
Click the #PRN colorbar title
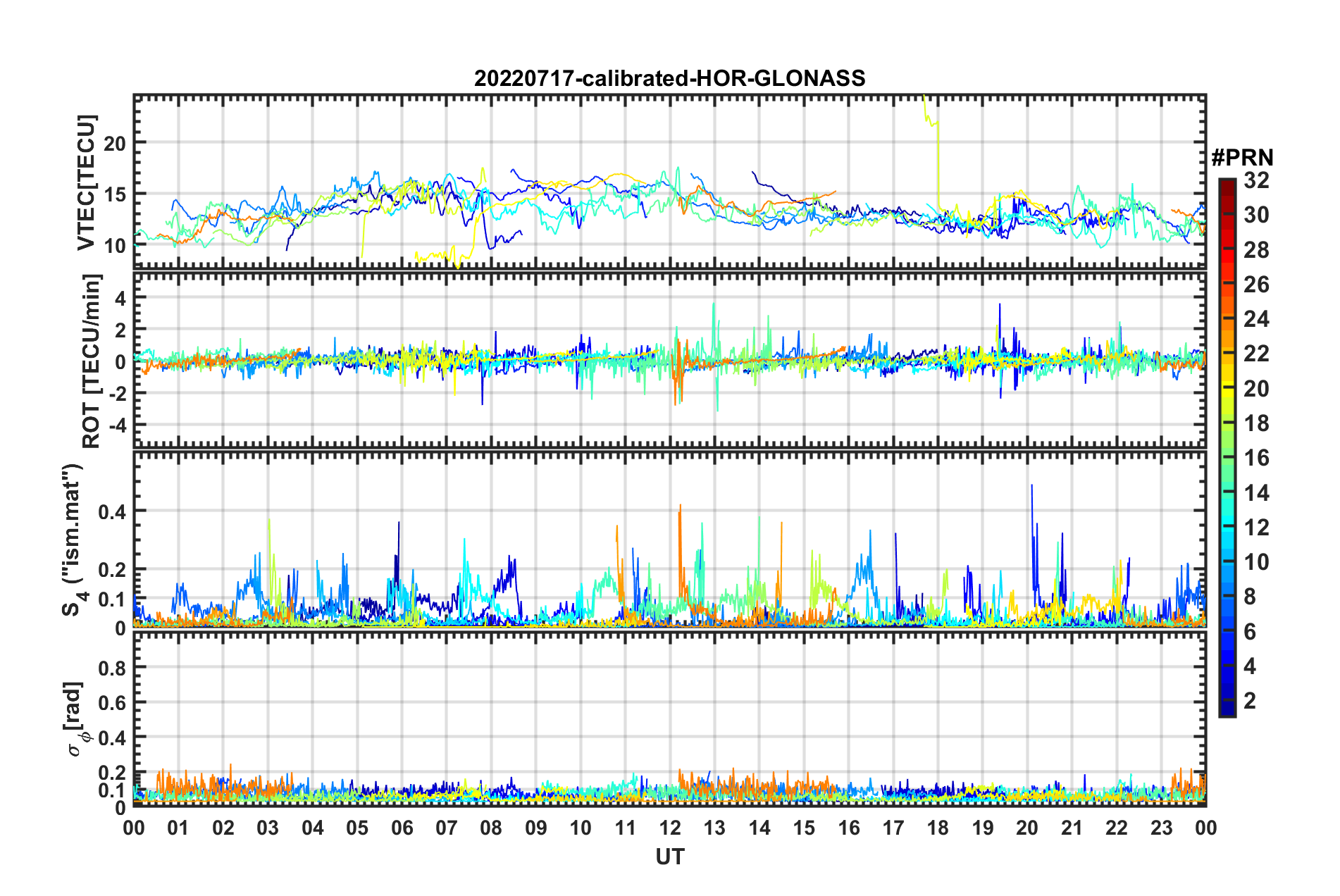pyautogui.click(x=1242, y=158)
